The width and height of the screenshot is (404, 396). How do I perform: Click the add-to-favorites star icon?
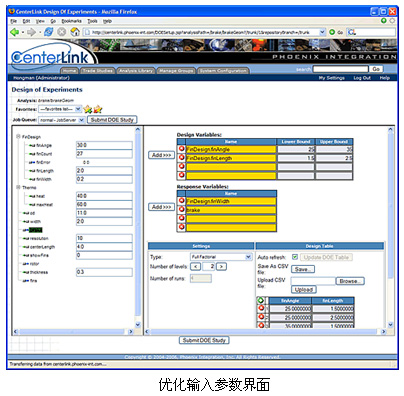coord(88,109)
